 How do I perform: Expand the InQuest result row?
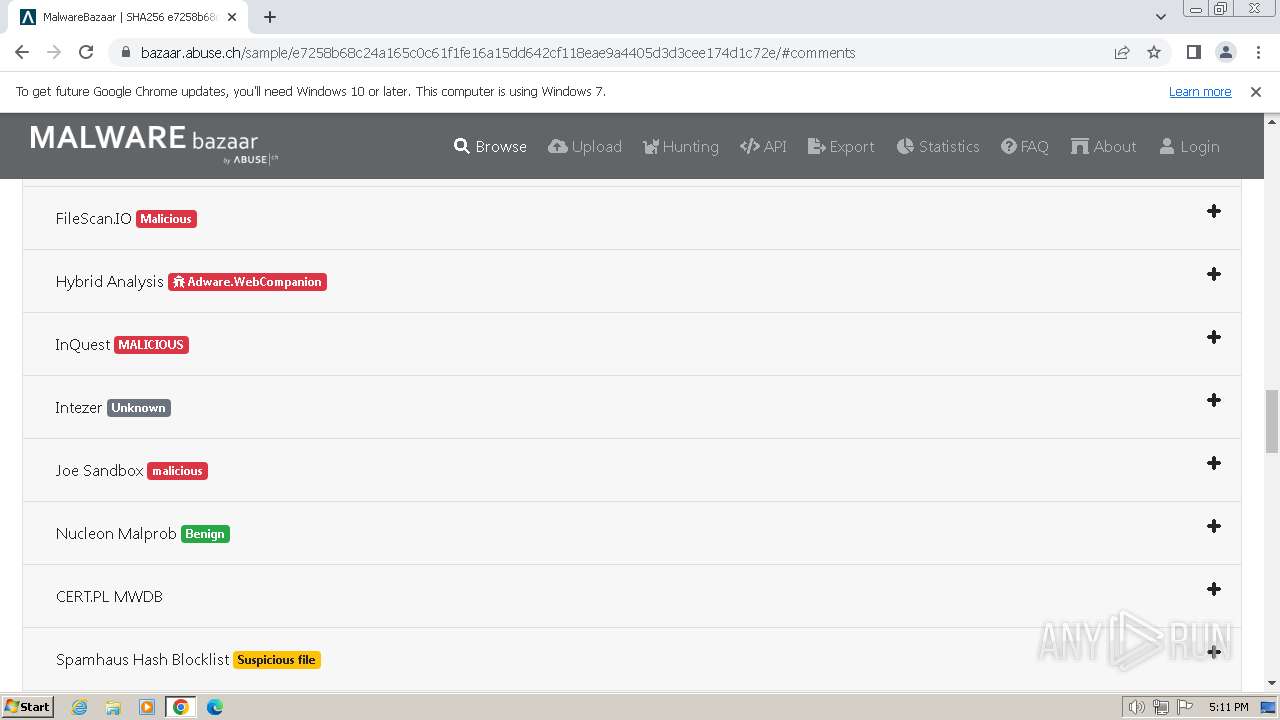click(x=1213, y=338)
